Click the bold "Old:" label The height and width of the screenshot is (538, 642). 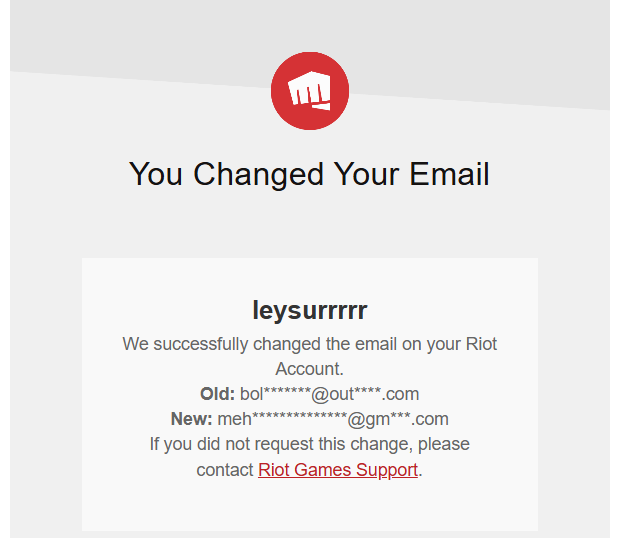click(217, 394)
